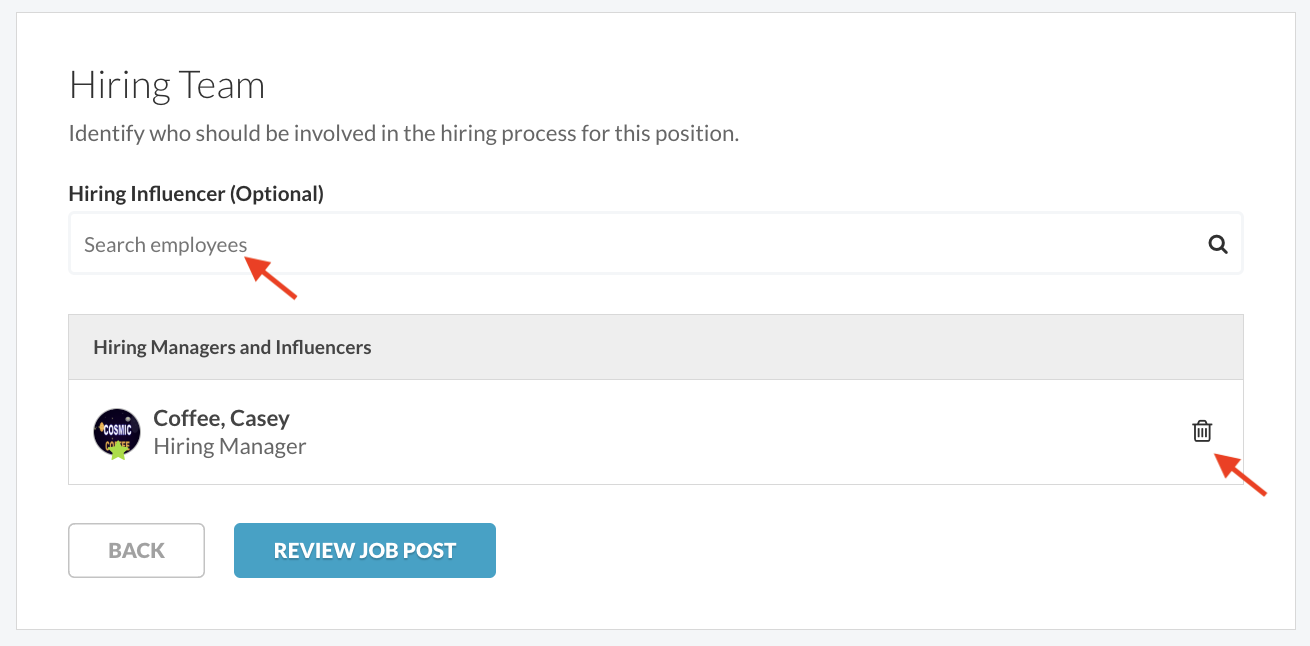Screen dimensions: 1310x646
Task: Click empty area inside employee search box
Action: point(700,244)
